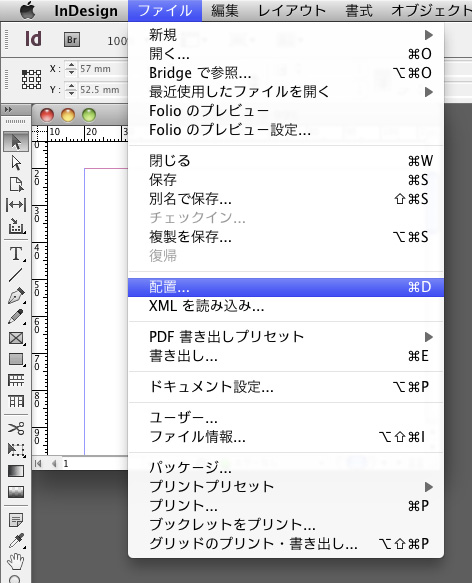Select the Type tool (T)

point(16,254)
